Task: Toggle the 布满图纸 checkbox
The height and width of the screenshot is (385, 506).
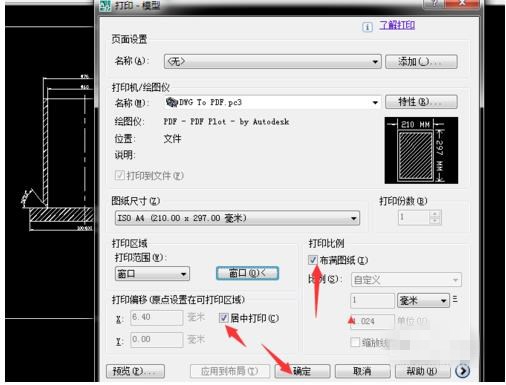Action: pyautogui.click(x=313, y=260)
